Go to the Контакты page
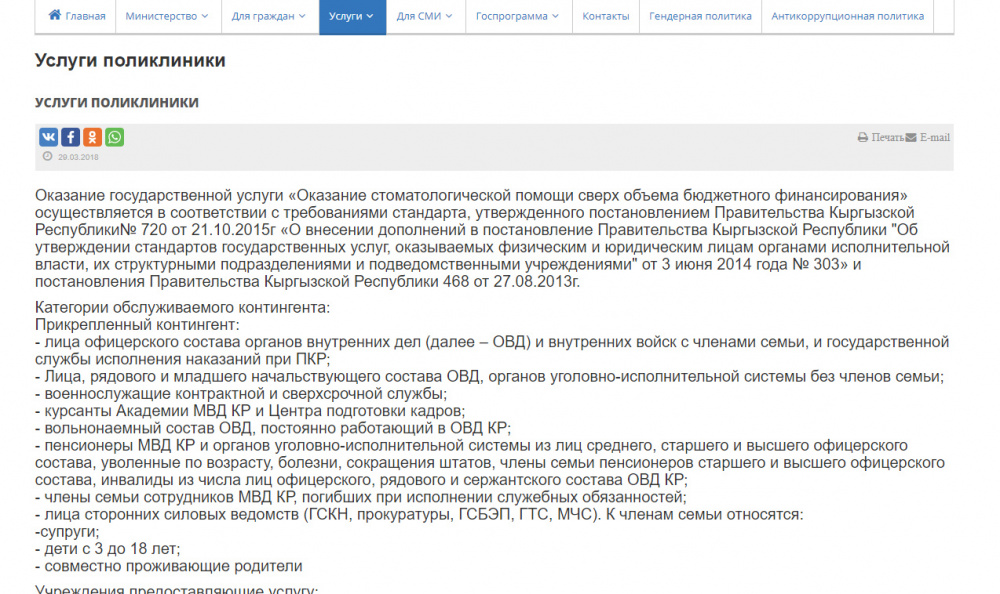 tap(605, 17)
